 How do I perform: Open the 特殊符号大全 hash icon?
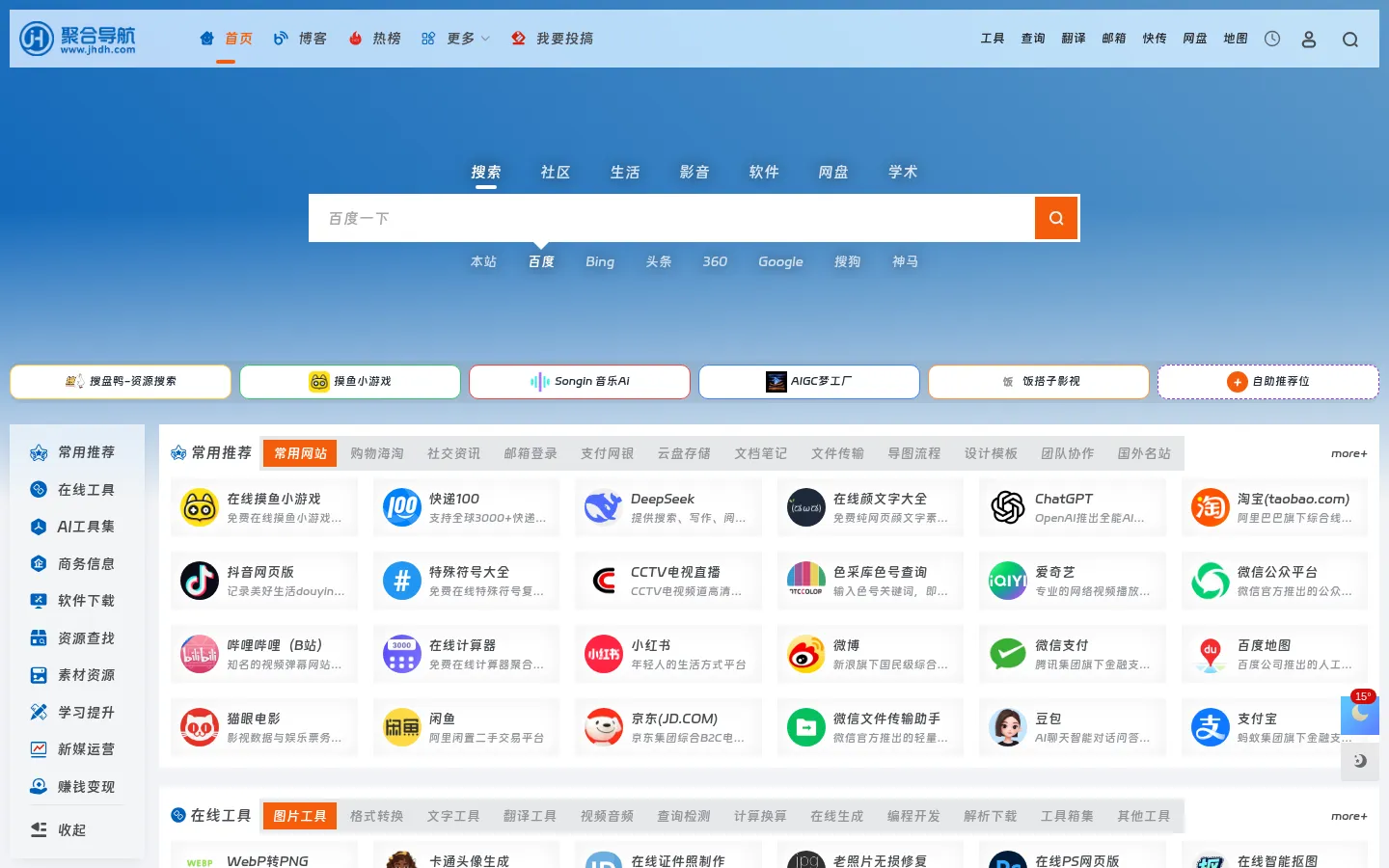(x=401, y=581)
